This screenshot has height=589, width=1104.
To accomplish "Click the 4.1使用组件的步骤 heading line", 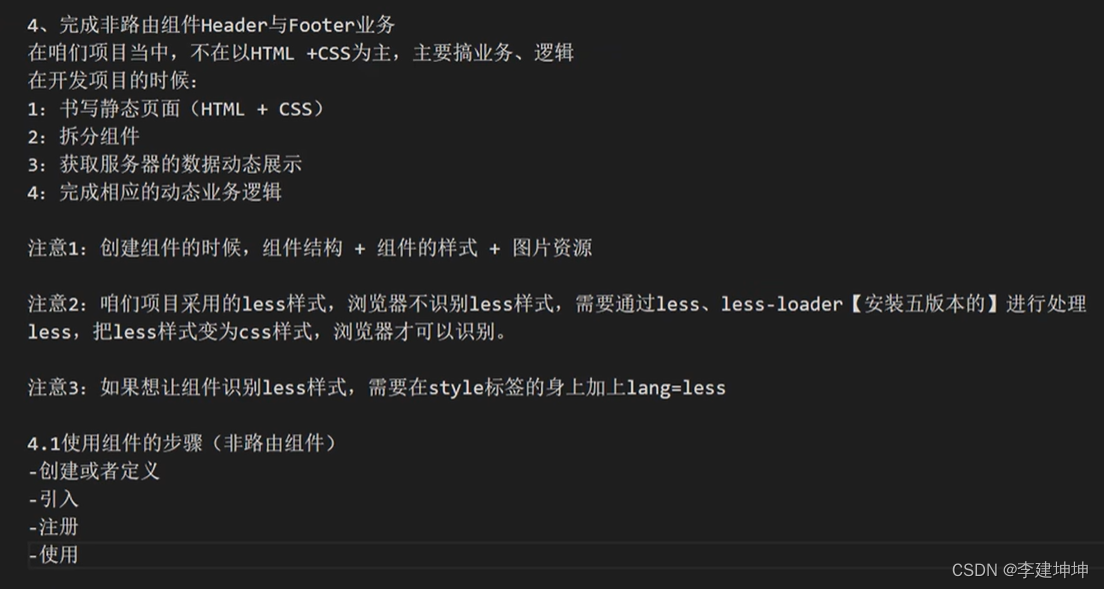I will (181, 442).
